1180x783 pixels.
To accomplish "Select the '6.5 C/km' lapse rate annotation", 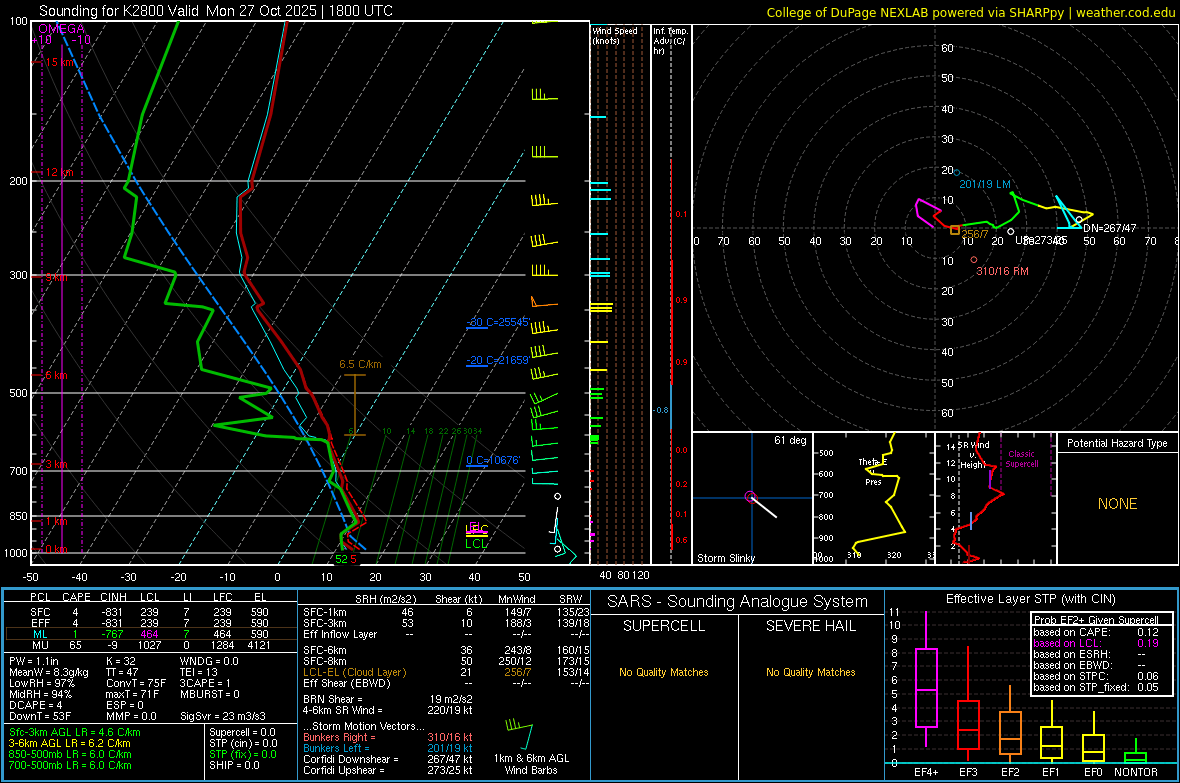I will tap(360, 364).
